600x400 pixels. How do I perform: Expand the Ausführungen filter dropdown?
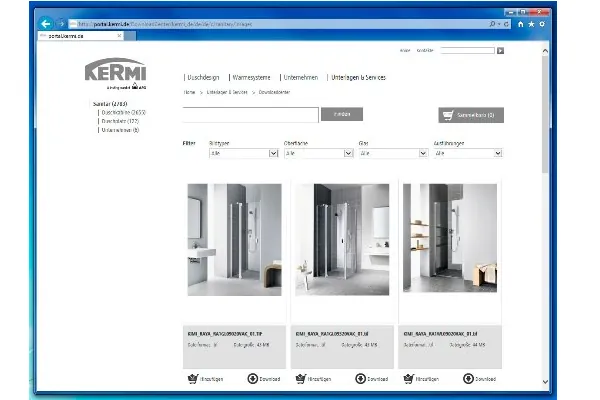[x=467, y=154]
